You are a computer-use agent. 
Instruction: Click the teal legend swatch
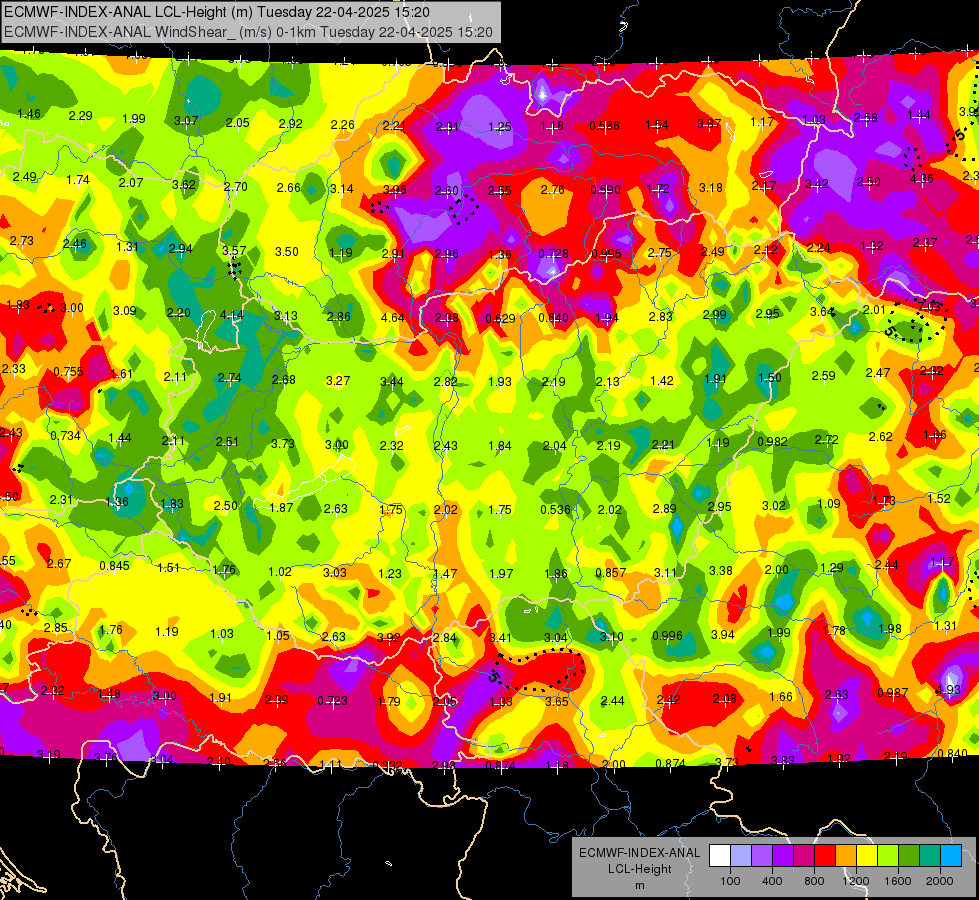tap(930, 856)
